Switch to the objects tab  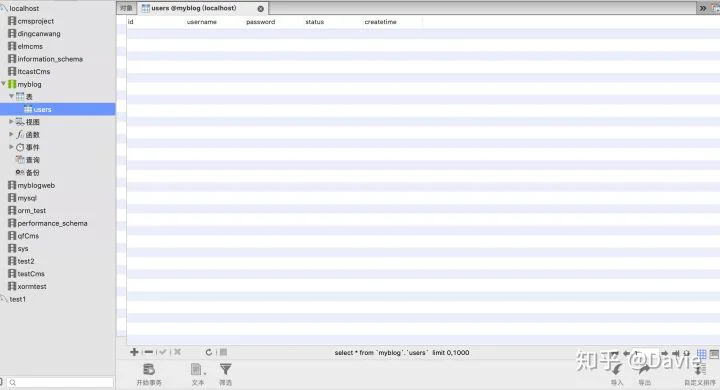(x=126, y=8)
